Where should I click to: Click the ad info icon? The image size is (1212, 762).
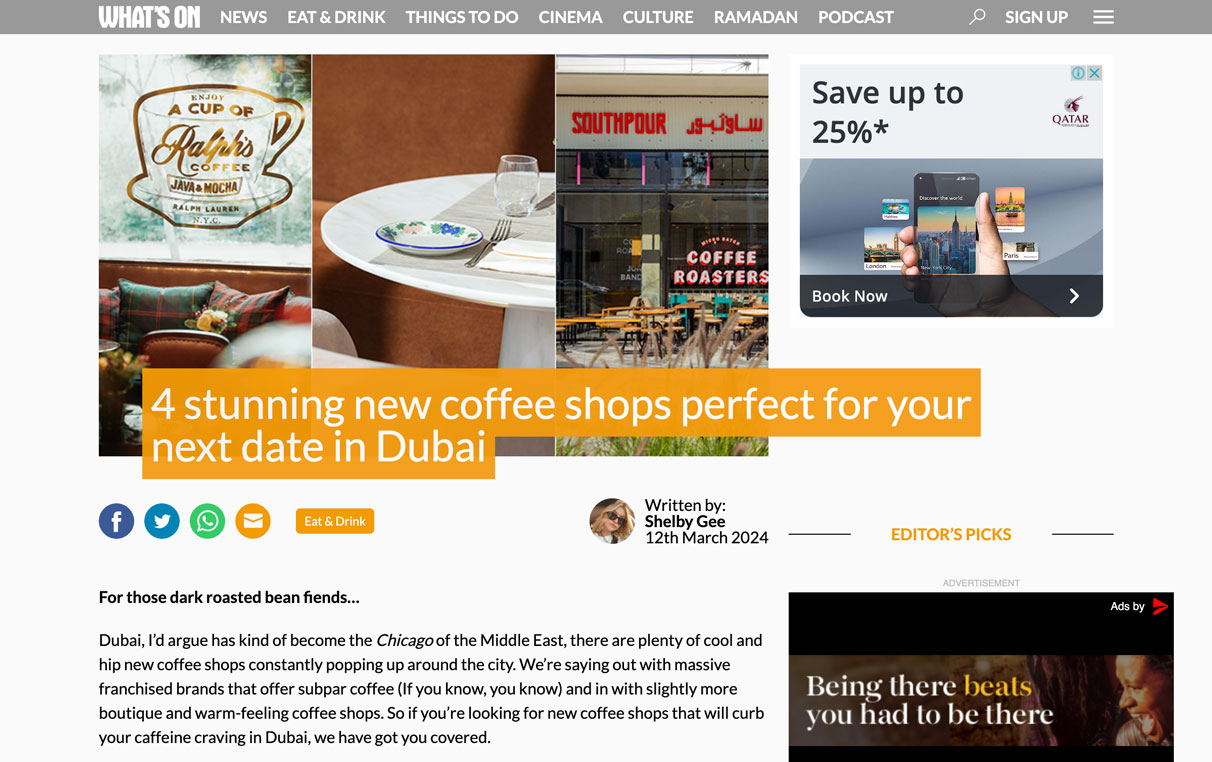1079,73
